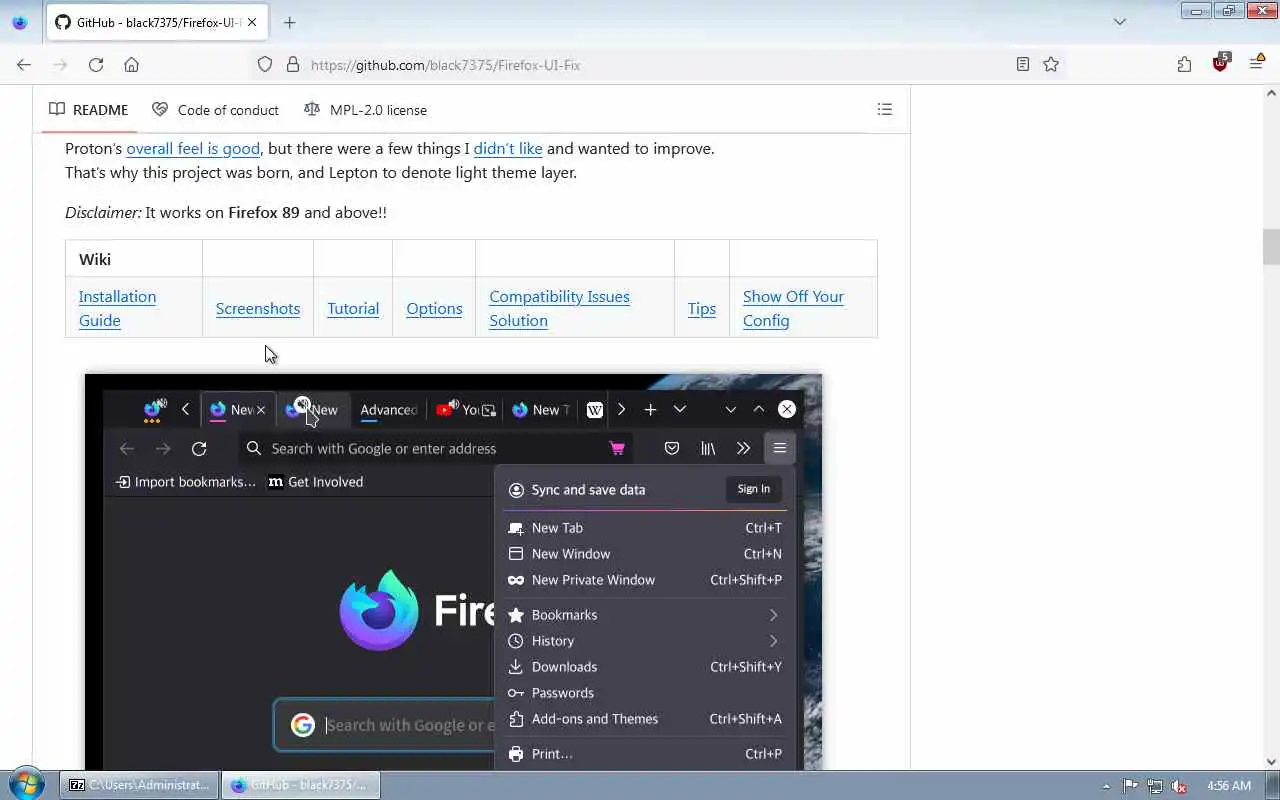The height and width of the screenshot is (800, 1280).
Task: Open the Extensions puzzle icon
Action: (x=1184, y=64)
